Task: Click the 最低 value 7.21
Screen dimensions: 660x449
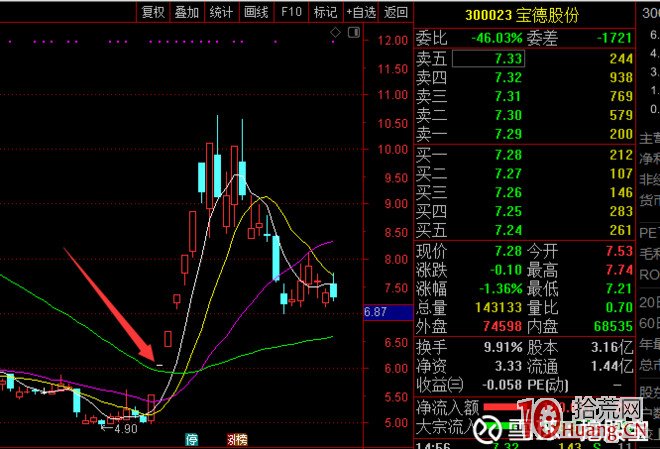Action: [x=619, y=289]
